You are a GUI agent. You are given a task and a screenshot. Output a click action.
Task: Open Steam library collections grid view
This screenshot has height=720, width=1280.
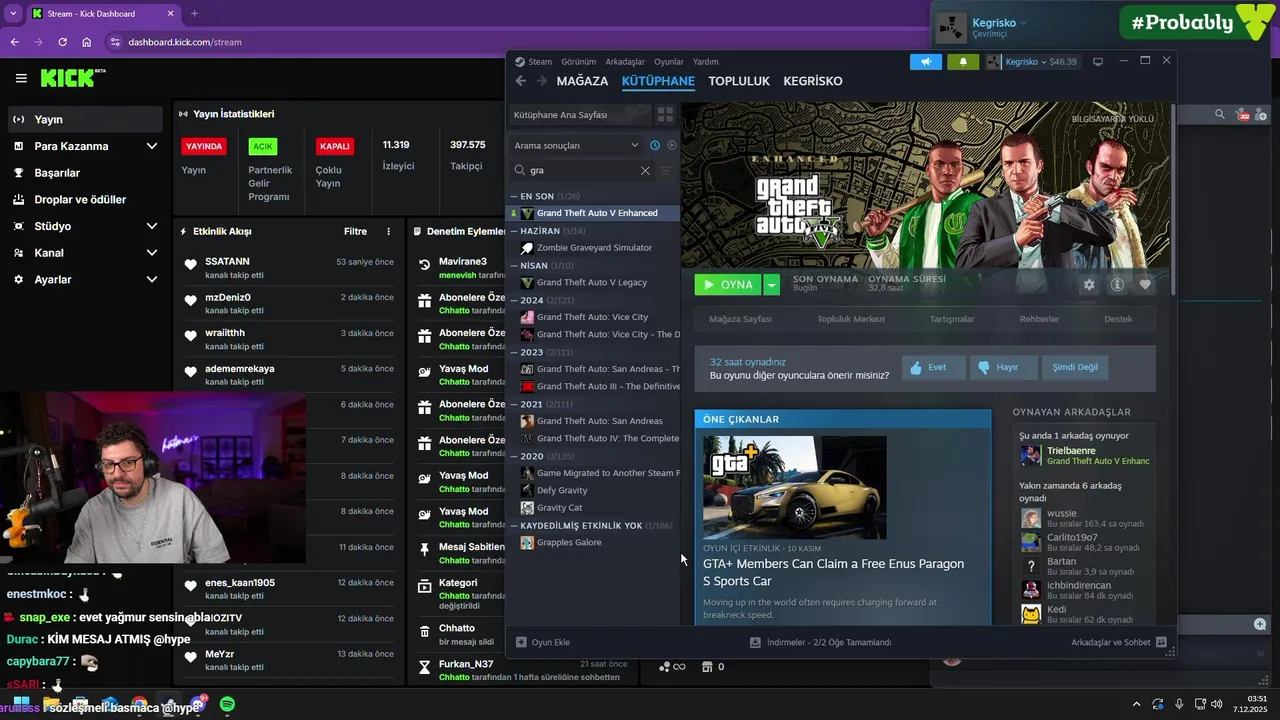pos(665,115)
